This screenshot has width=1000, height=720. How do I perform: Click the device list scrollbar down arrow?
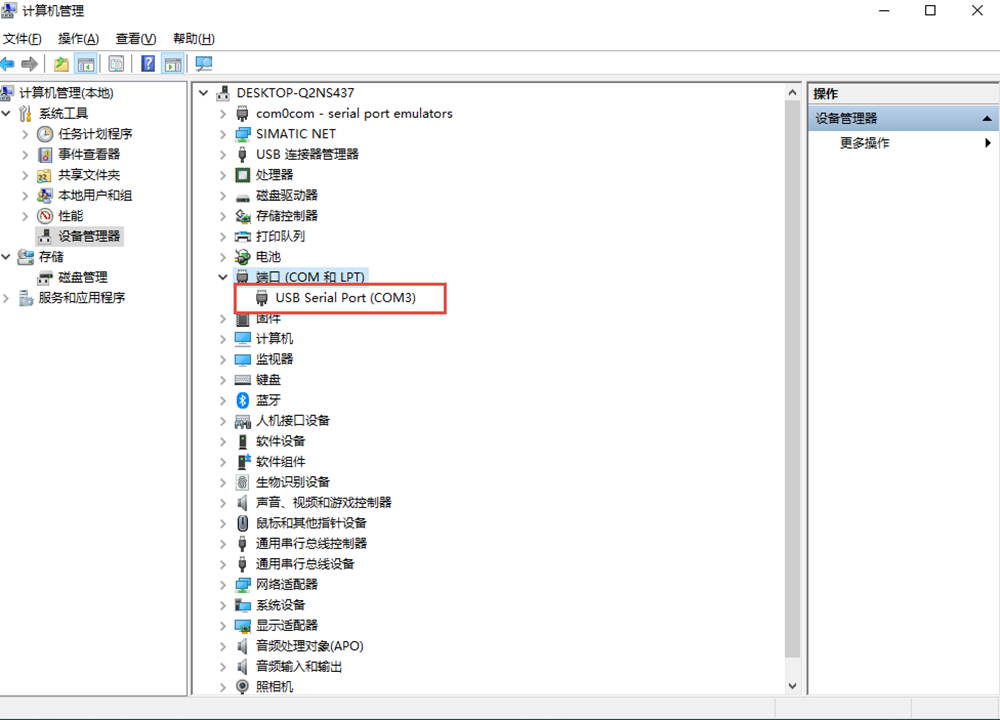[793, 686]
